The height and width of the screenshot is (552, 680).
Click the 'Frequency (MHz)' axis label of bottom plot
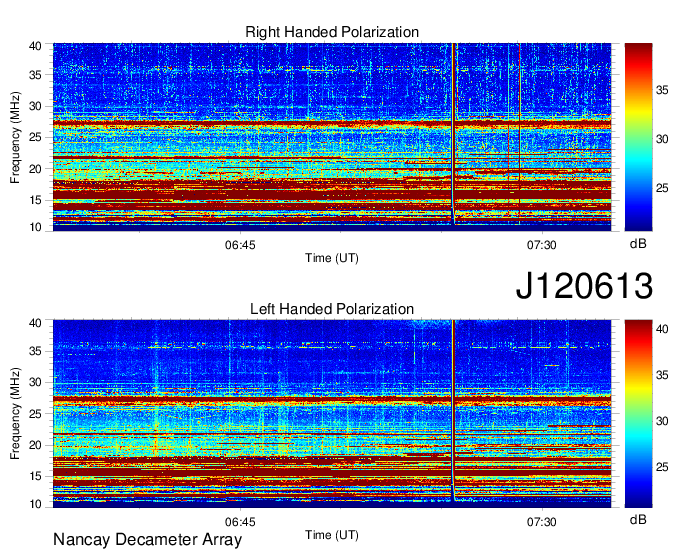15,414
